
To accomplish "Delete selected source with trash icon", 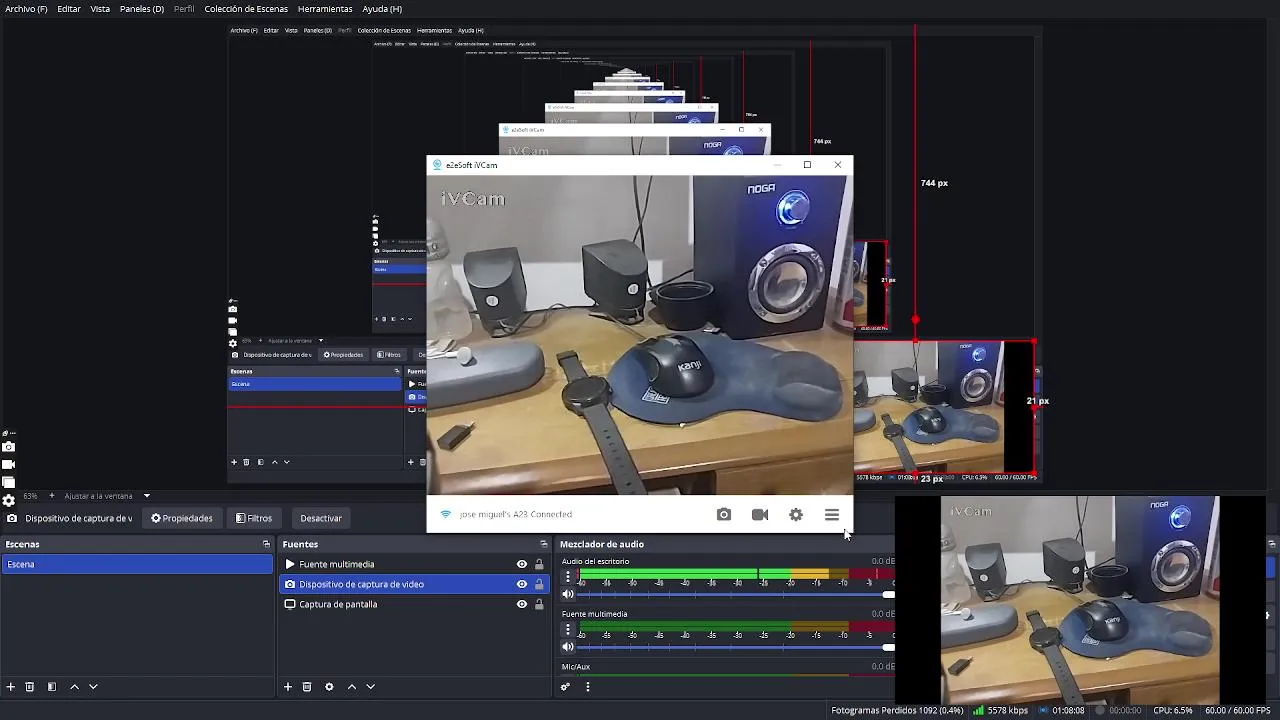I will [x=307, y=687].
